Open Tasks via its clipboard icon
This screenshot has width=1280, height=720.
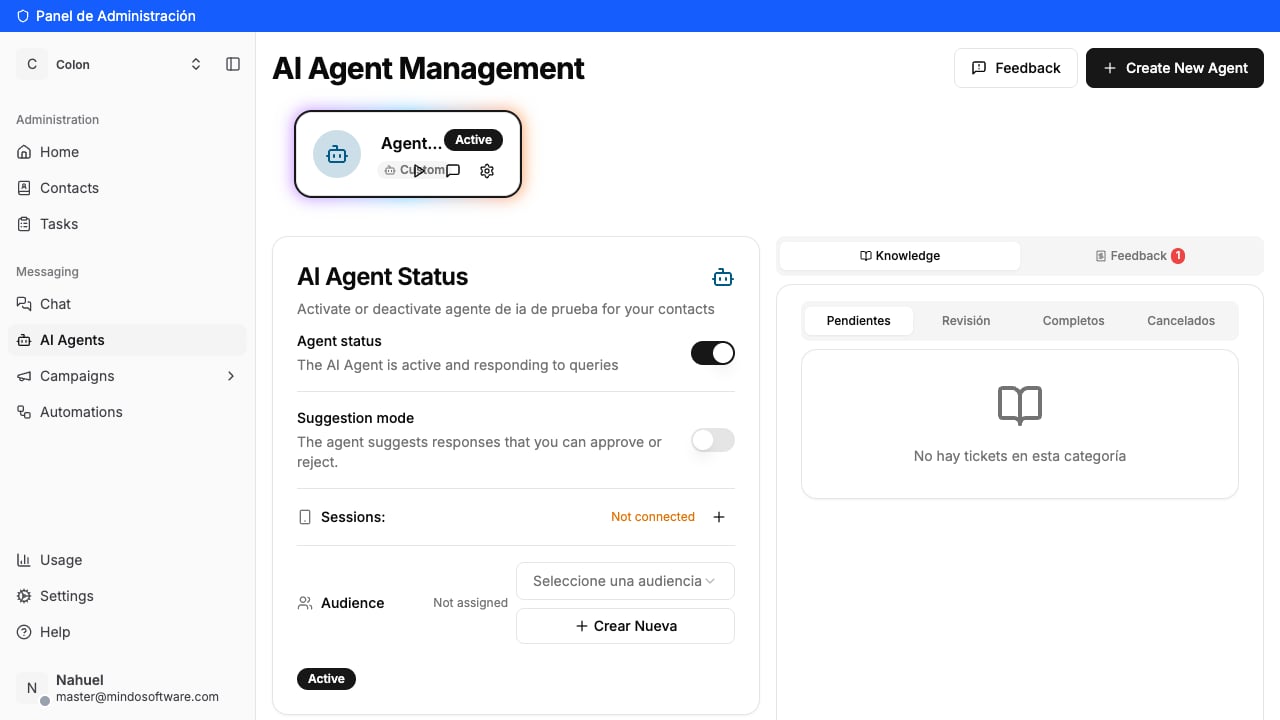[x=24, y=224]
